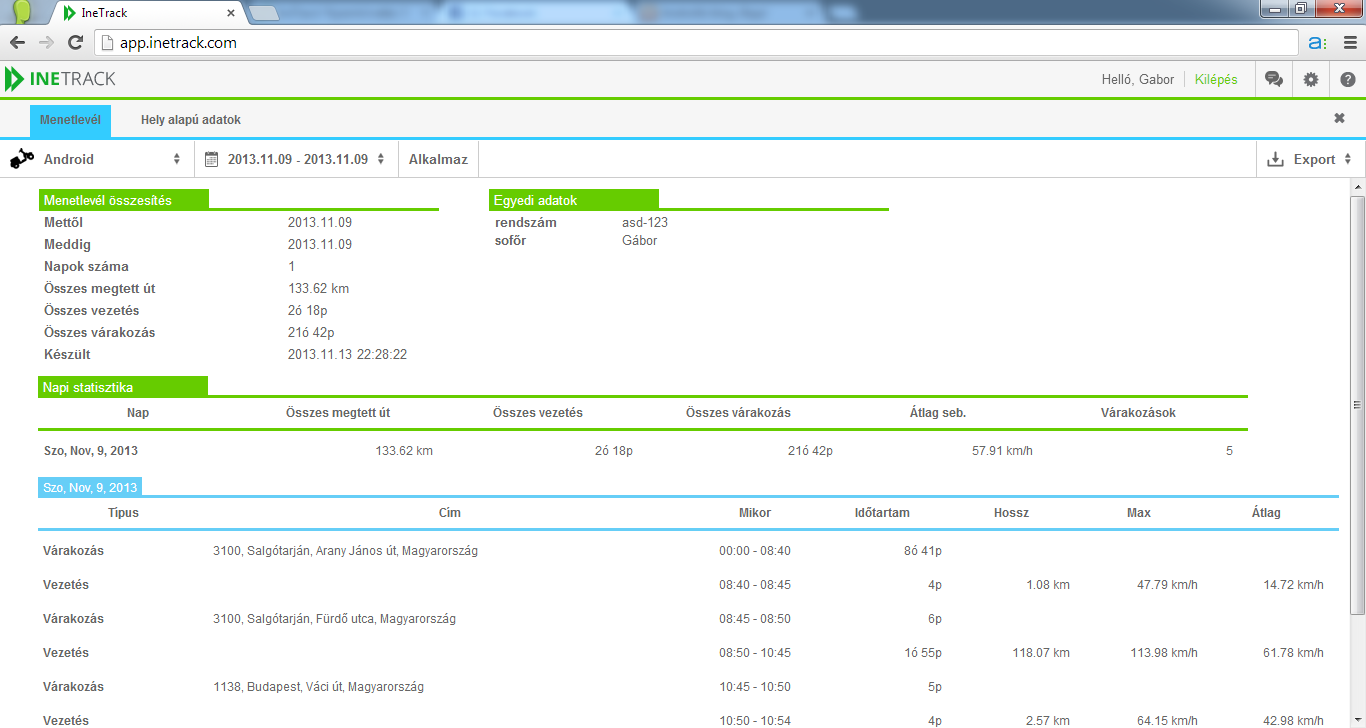Click the Egyedi adatok header
Image resolution: width=1366 pixels, height=728 pixels.
coord(574,200)
